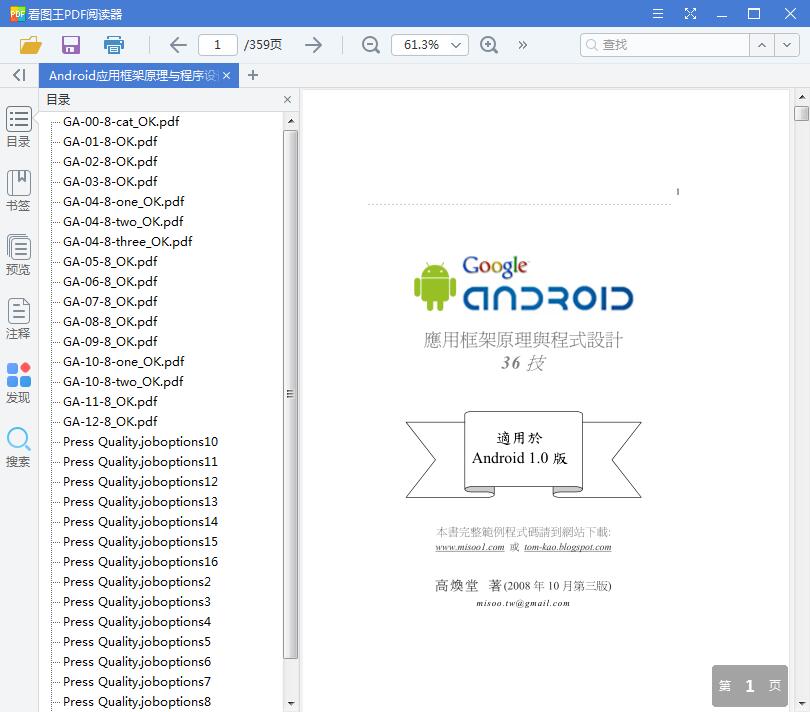Viewport: 810px width, 712px height.
Task: Open the 目录 (contents) sidebar panel
Action: [18, 126]
